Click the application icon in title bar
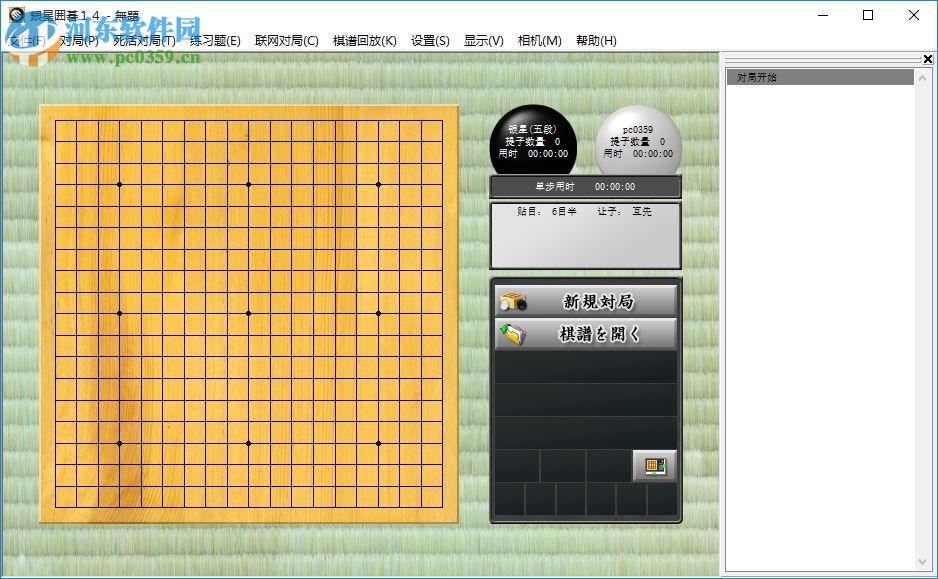 pyautogui.click(x=16, y=15)
